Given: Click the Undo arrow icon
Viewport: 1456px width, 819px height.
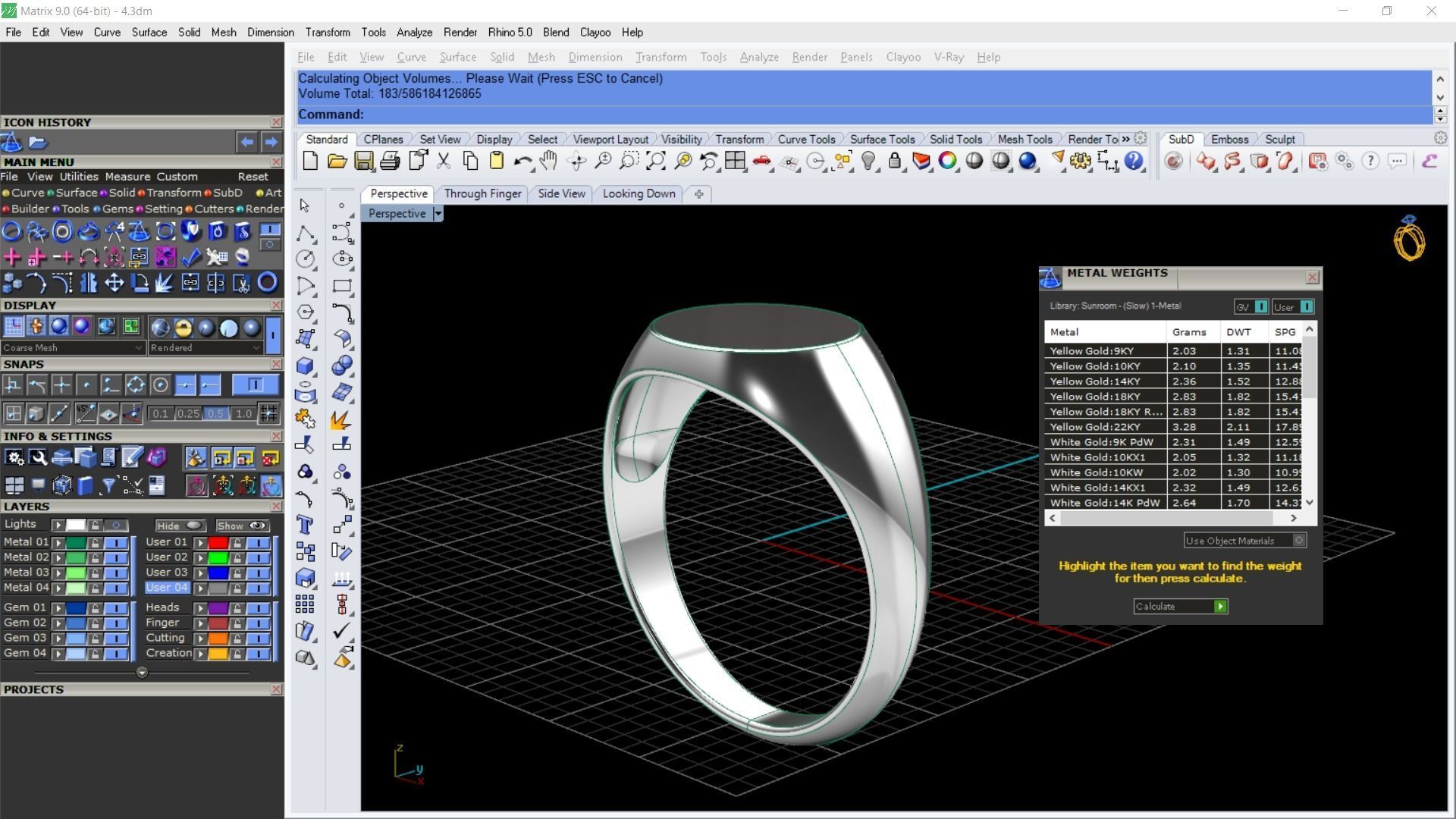Looking at the screenshot, I should click(x=522, y=161).
